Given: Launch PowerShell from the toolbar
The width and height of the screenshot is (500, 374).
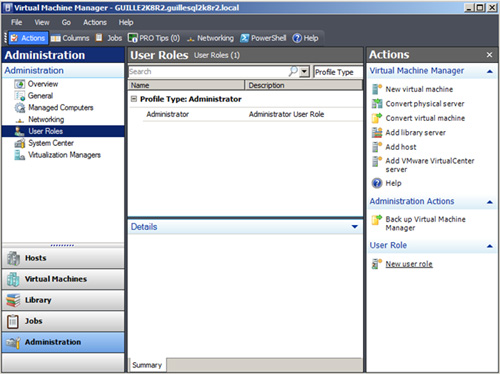Looking at the screenshot, I should click(x=263, y=38).
